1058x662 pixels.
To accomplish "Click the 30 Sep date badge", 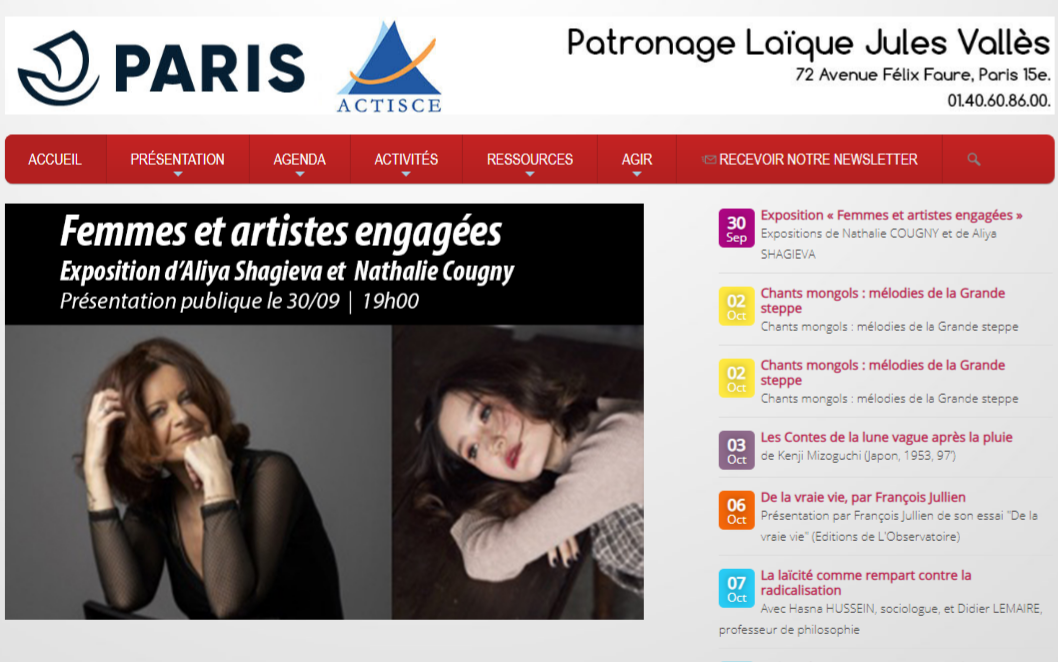I will 736,228.
